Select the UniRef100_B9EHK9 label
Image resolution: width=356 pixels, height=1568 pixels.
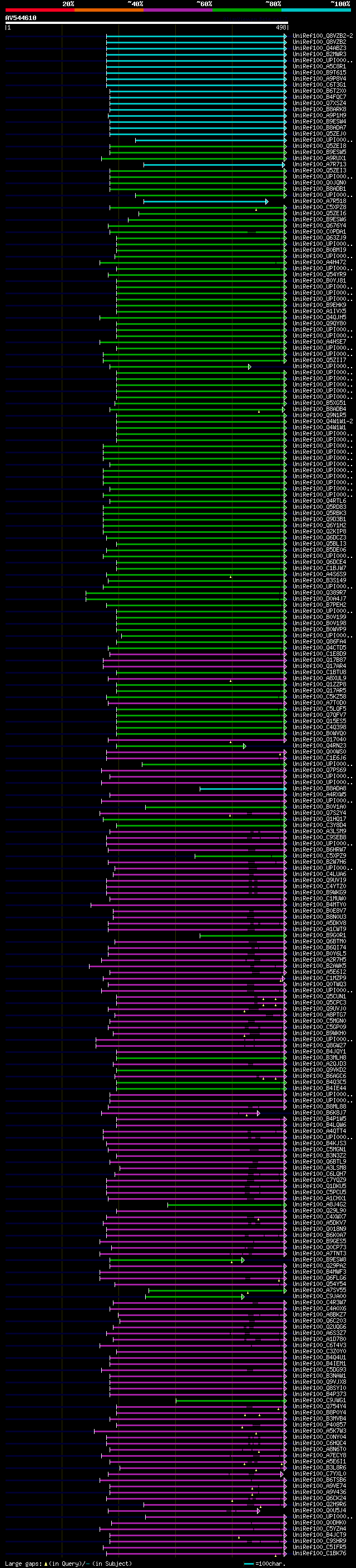point(319,305)
